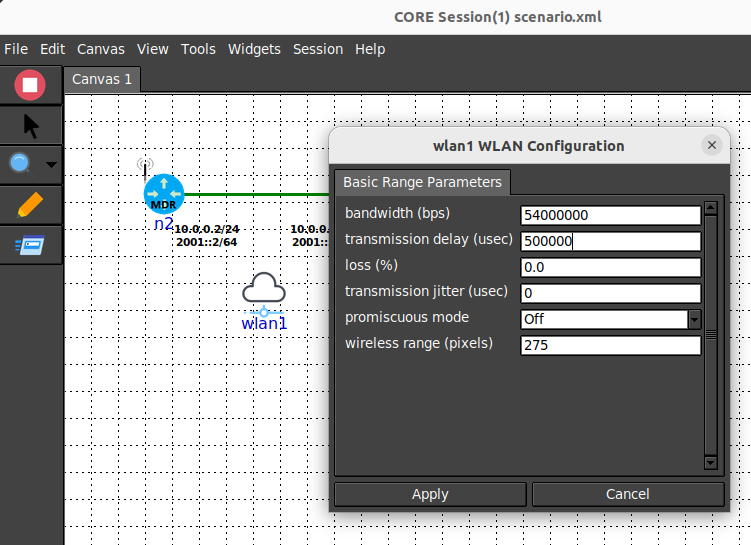
Task: Expand the magnifier tool dropdown arrow
Action: [x=51, y=165]
